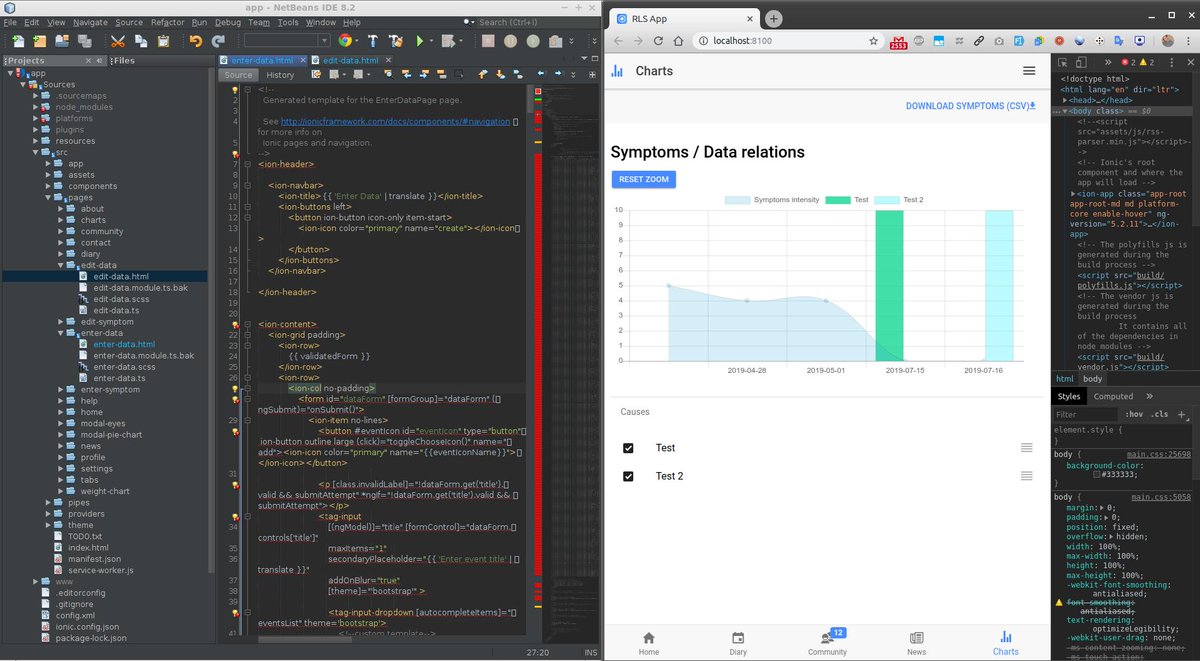
Task: Open main.css:25698 source link in DevTools
Action: point(1161,454)
